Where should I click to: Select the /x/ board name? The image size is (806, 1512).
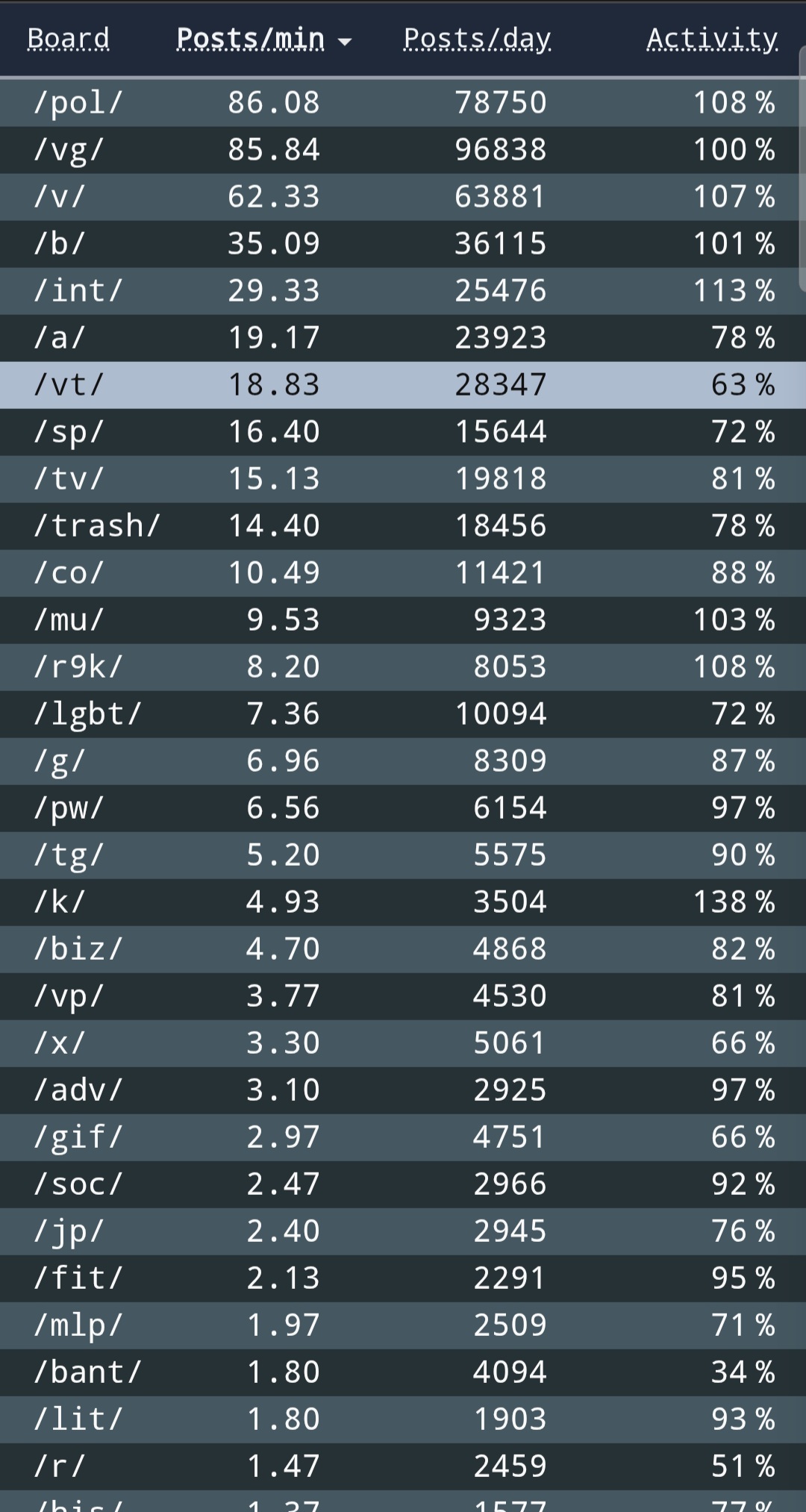pos(60,1043)
